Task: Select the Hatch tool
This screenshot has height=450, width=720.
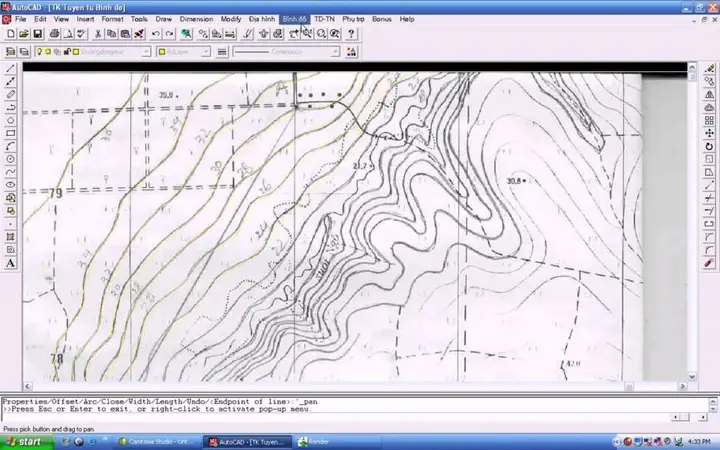Action: [10, 237]
